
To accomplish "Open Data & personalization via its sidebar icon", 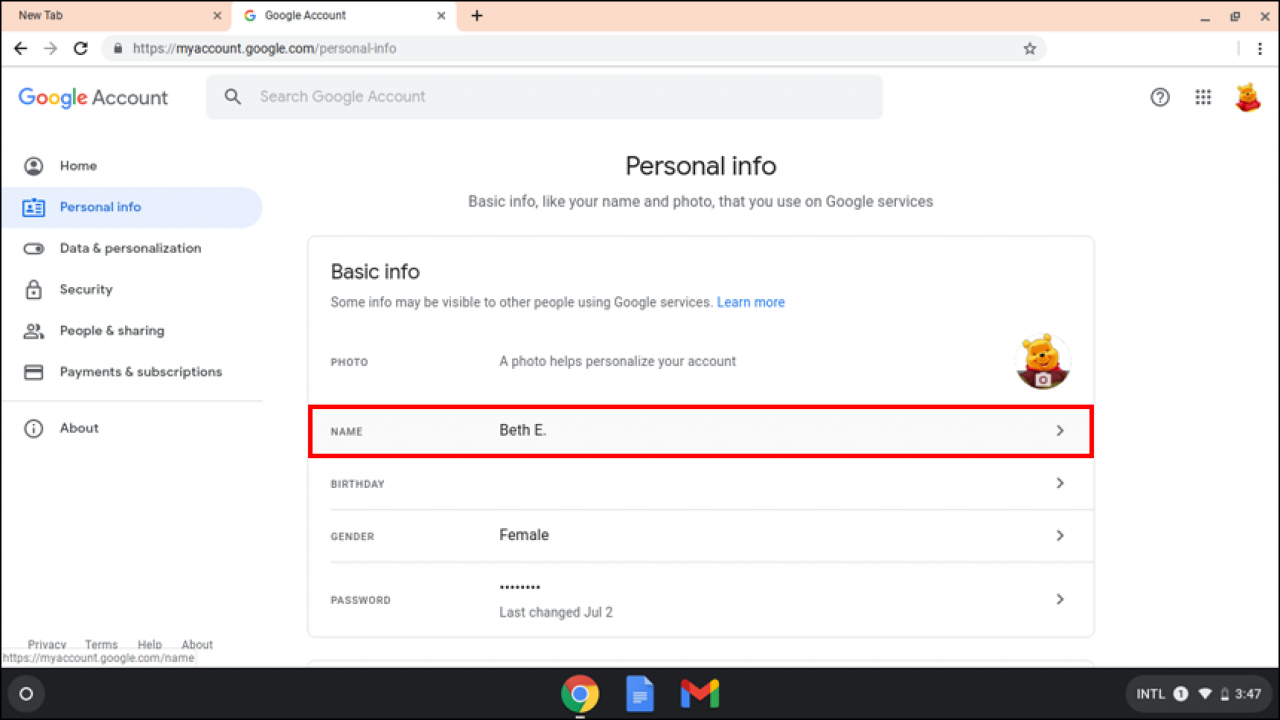I will 34,248.
